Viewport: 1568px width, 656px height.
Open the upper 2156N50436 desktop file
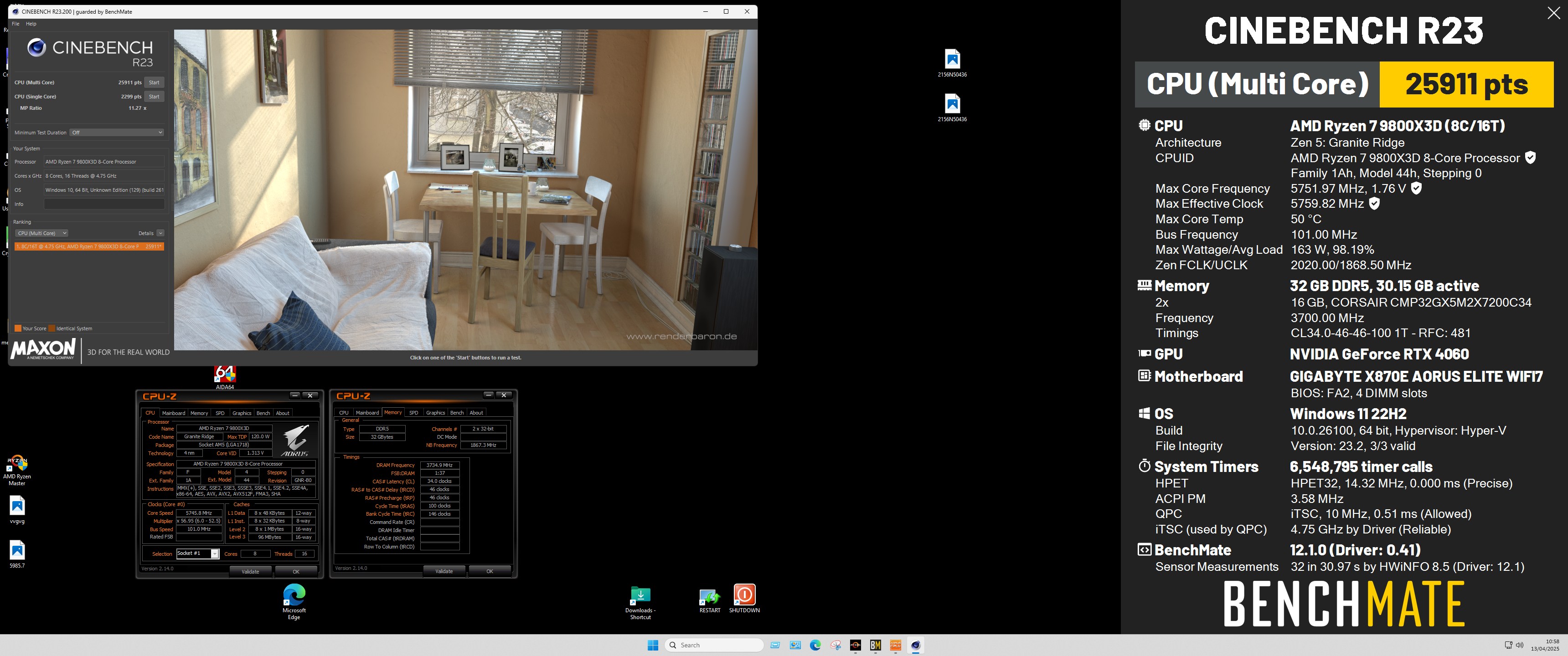[x=952, y=63]
